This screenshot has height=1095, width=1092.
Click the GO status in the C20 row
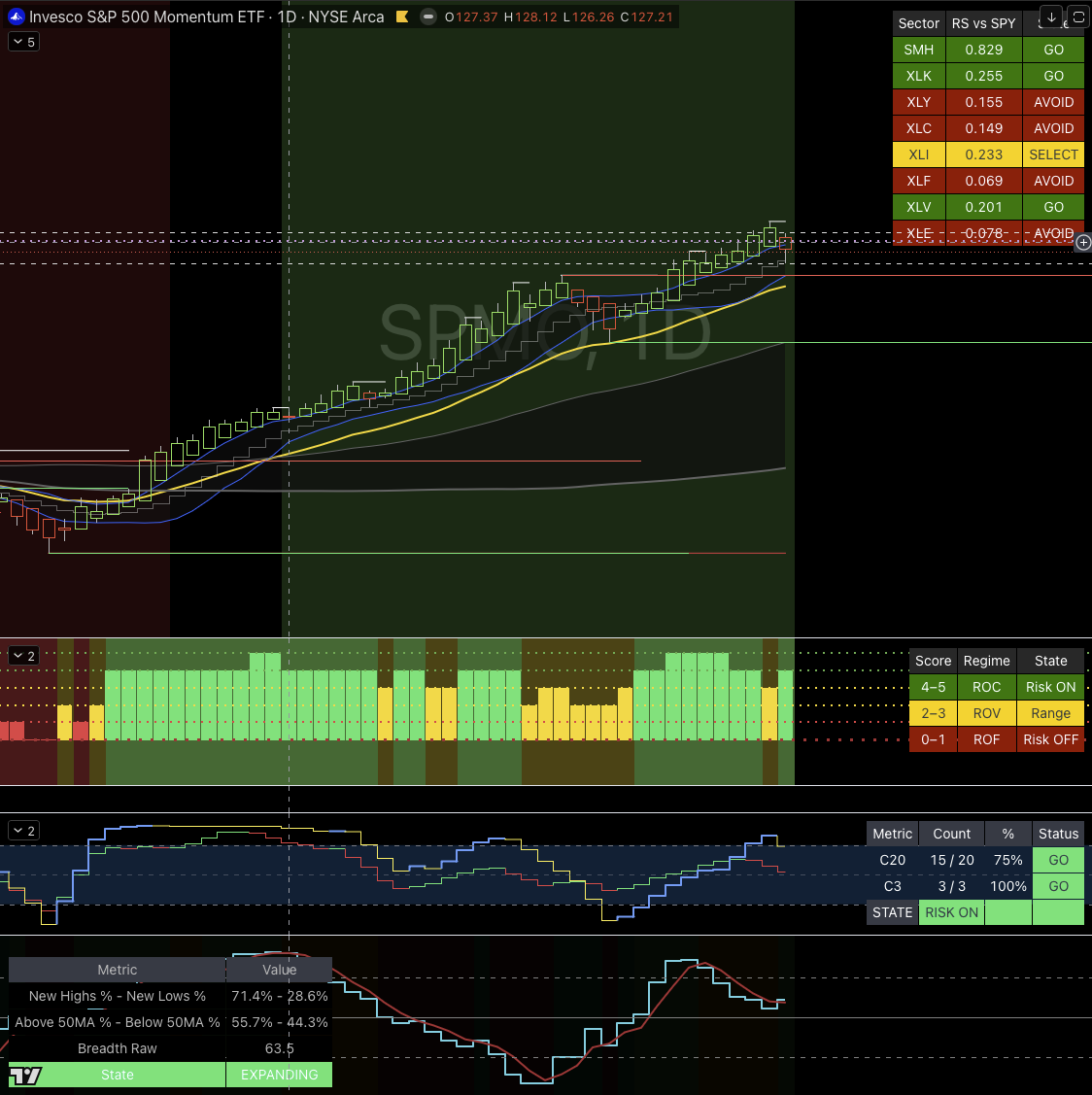(1059, 860)
